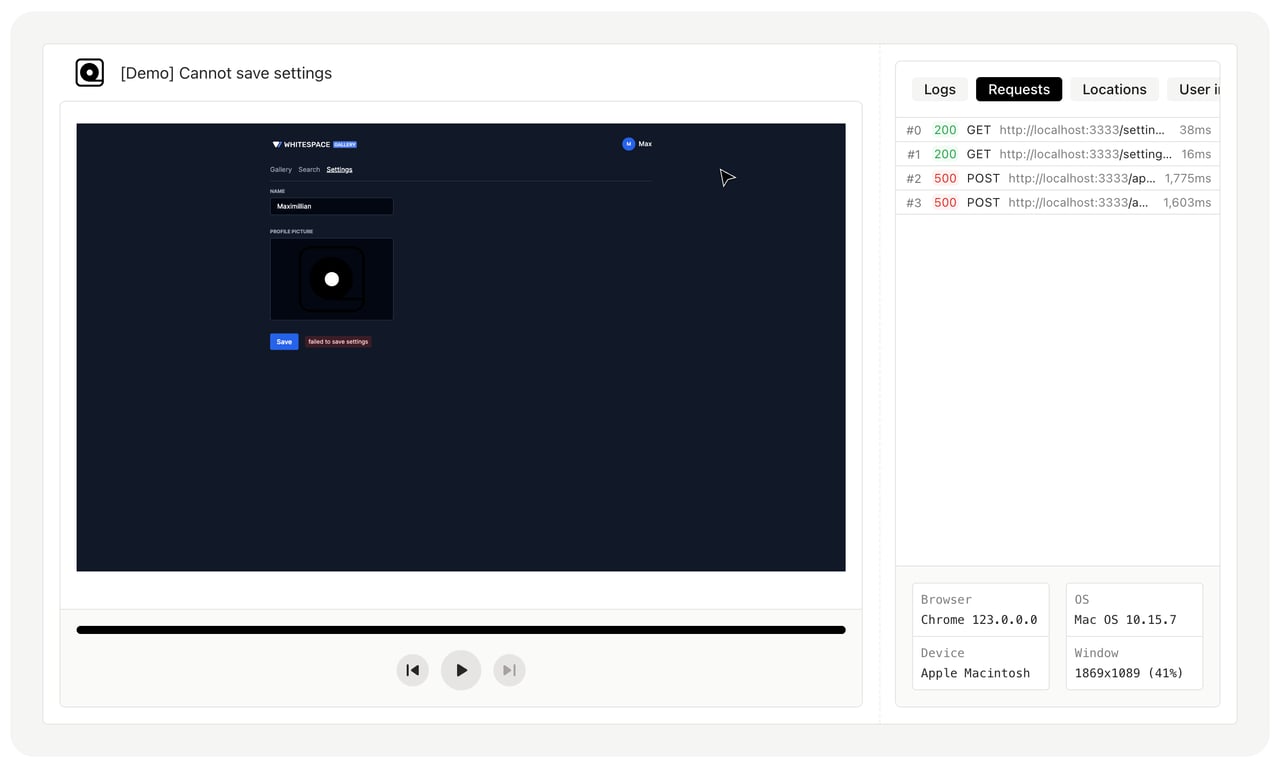Click the Save button in the recording
Image resolution: width=1280 pixels, height=768 pixels.
(284, 341)
